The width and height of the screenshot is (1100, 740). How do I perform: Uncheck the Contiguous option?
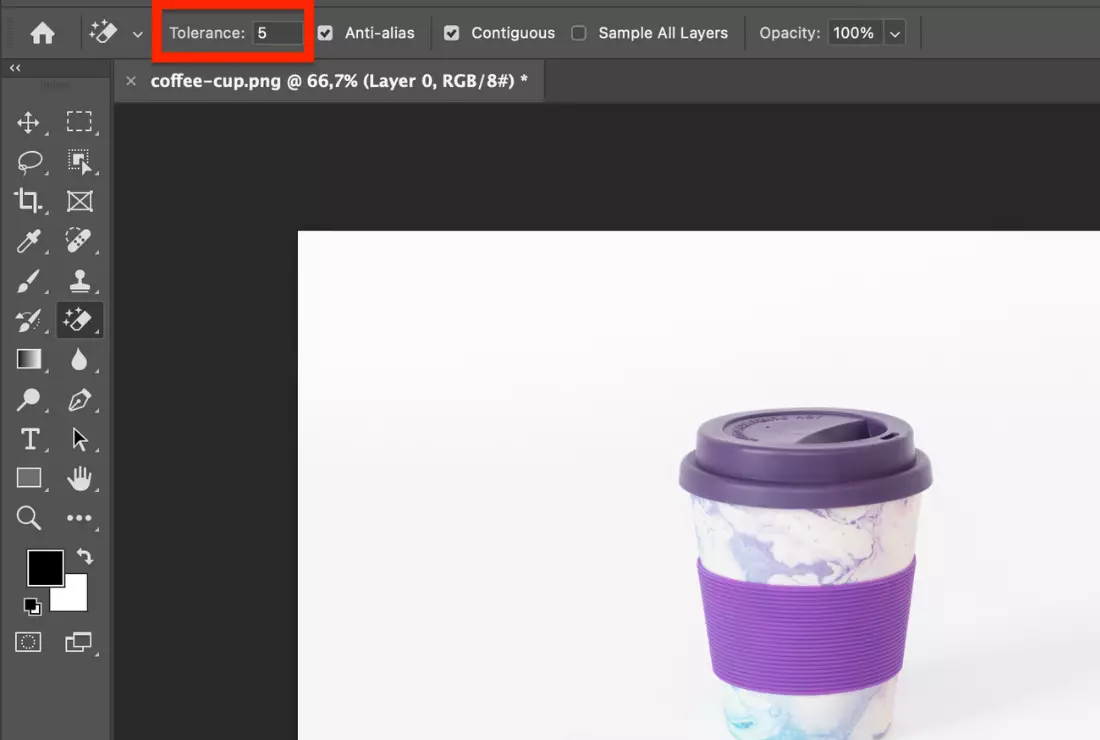(x=452, y=33)
